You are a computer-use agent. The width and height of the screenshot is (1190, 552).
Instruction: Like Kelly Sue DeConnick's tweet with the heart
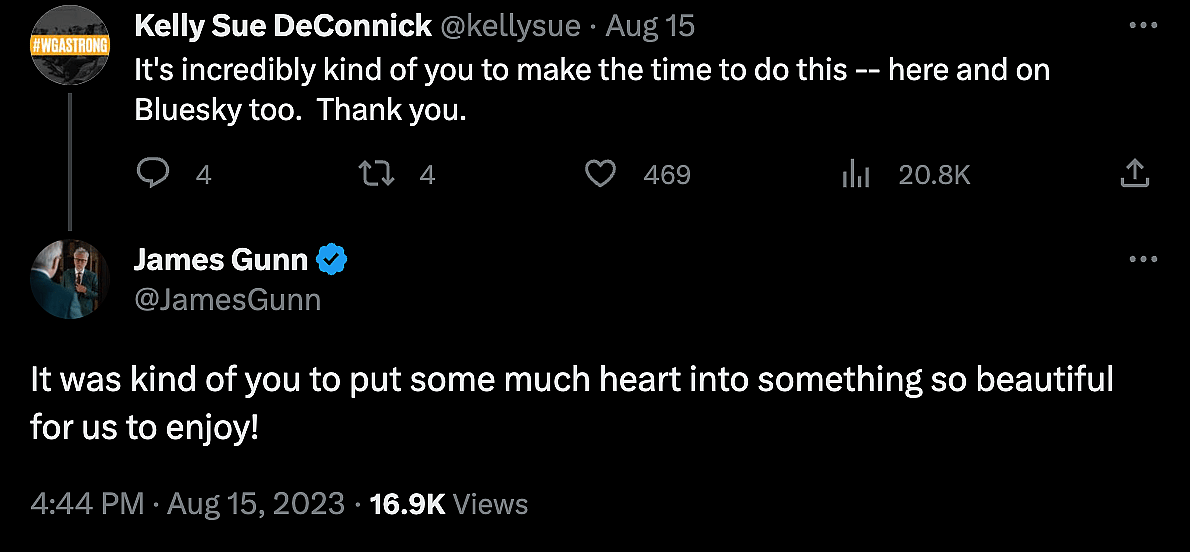click(599, 175)
